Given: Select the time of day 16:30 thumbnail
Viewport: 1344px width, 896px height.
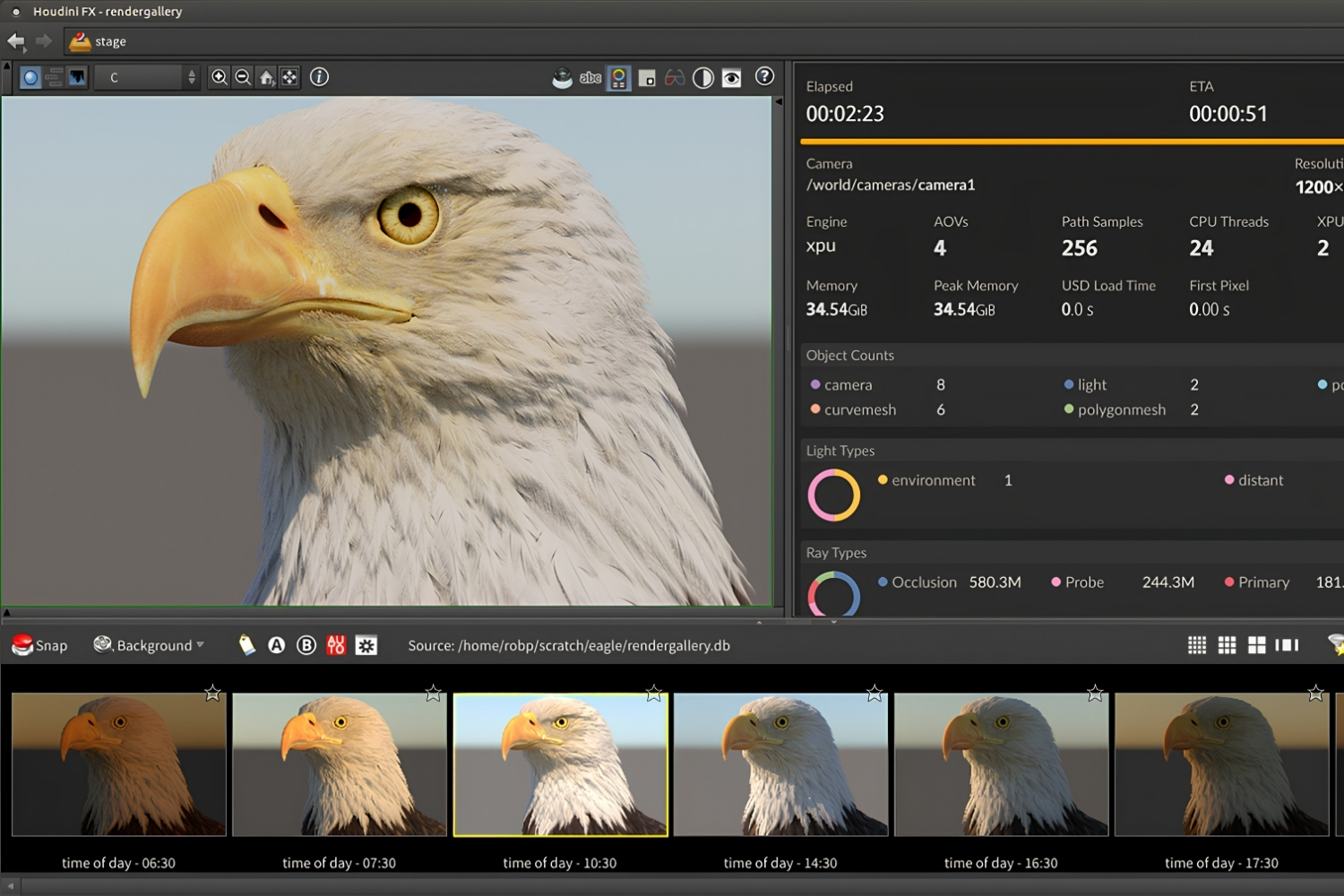Looking at the screenshot, I should (1001, 764).
